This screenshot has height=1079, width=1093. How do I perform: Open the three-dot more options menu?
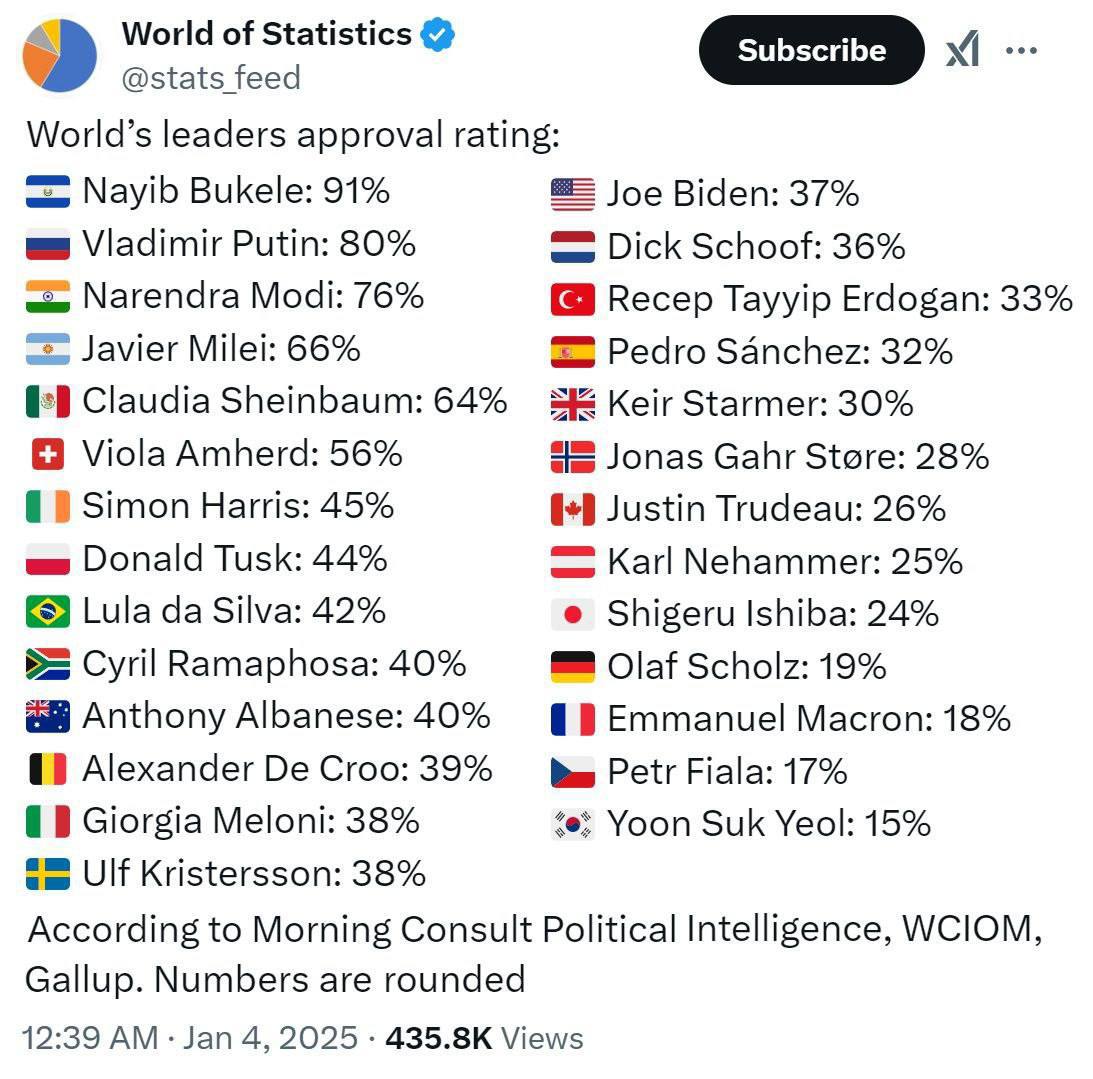pos(1020,50)
